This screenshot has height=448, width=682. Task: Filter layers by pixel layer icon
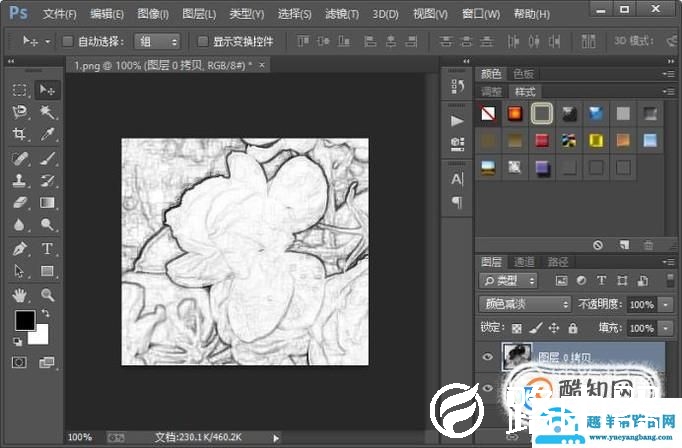[562, 281]
